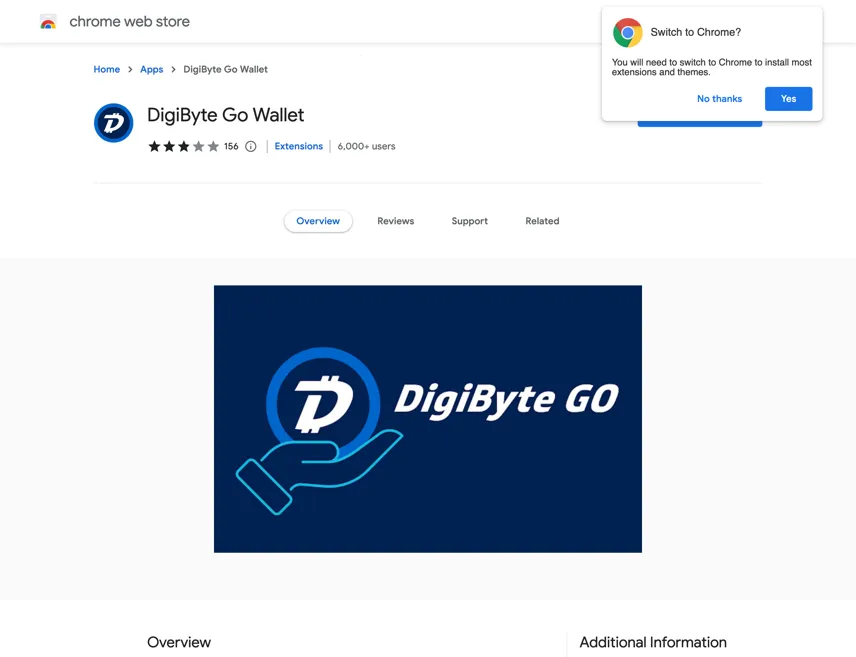The height and width of the screenshot is (657, 856).
Task: Click the Overview section heading
Action: (179, 642)
